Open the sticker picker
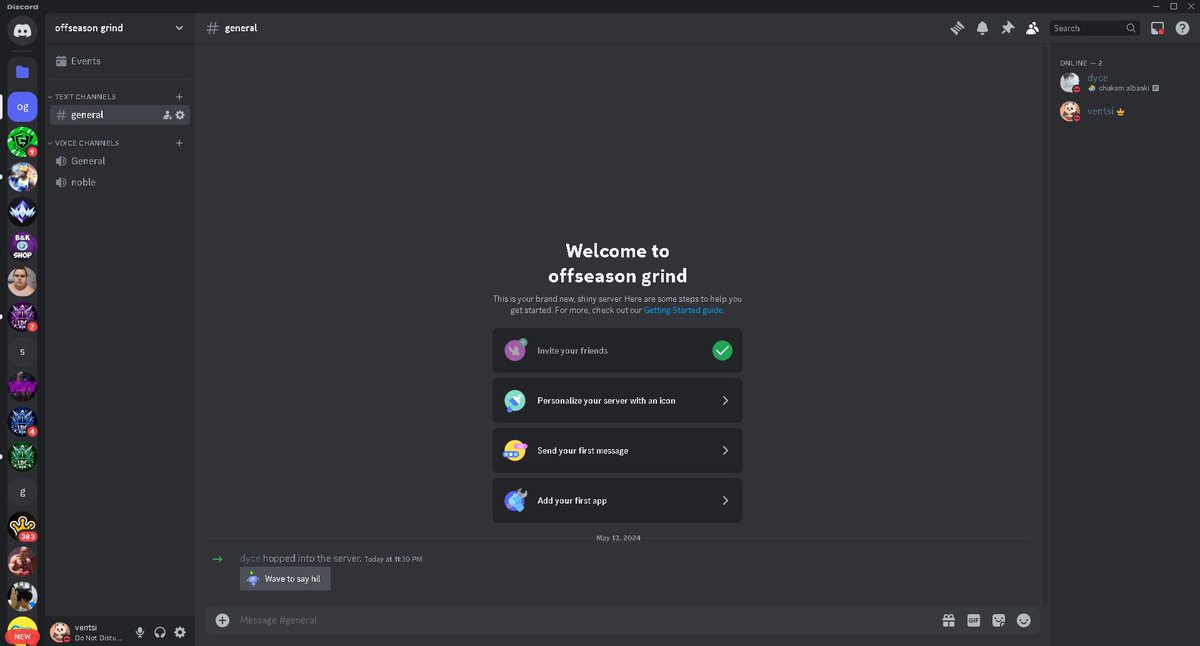This screenshot has width=1200, height=646. [x=998, y=620]
